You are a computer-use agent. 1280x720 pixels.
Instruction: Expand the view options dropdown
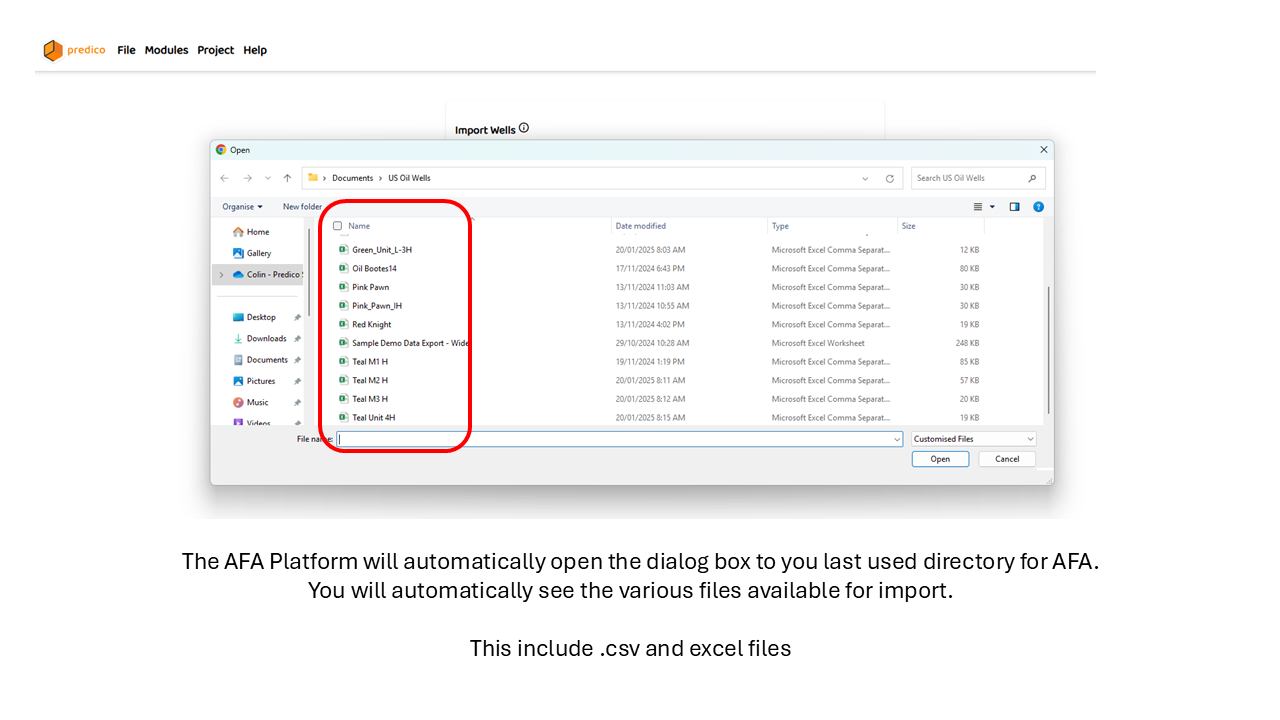tap(992, 207)
